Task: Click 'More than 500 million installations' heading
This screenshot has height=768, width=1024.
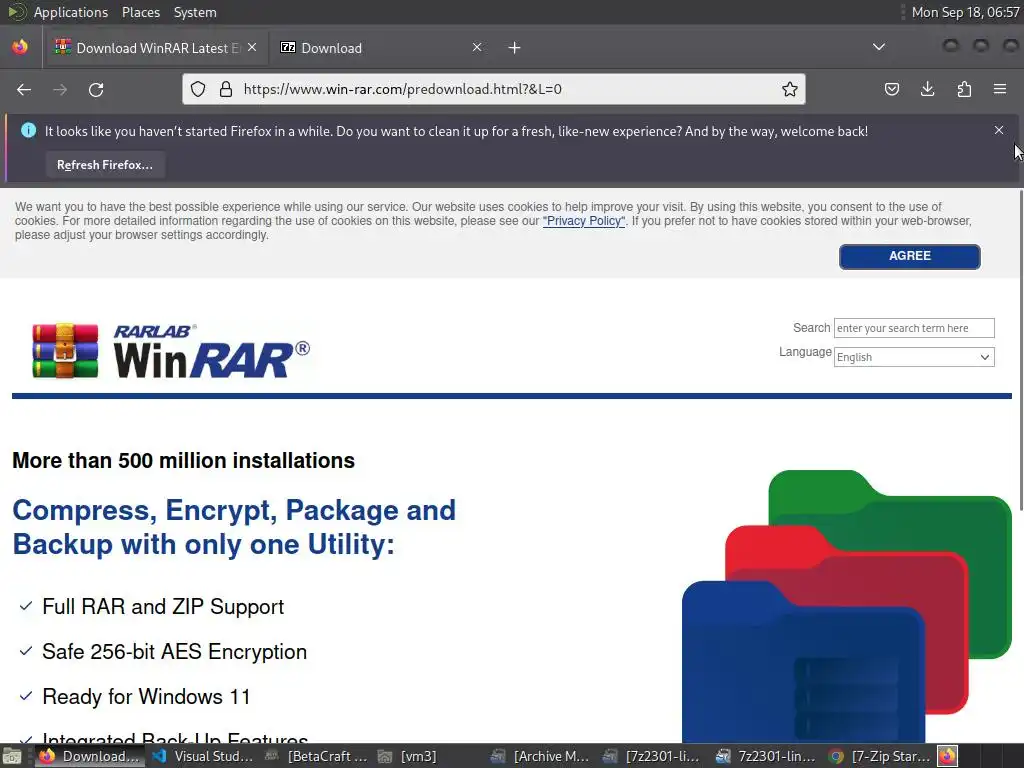Action: click(x=183, y=460)
